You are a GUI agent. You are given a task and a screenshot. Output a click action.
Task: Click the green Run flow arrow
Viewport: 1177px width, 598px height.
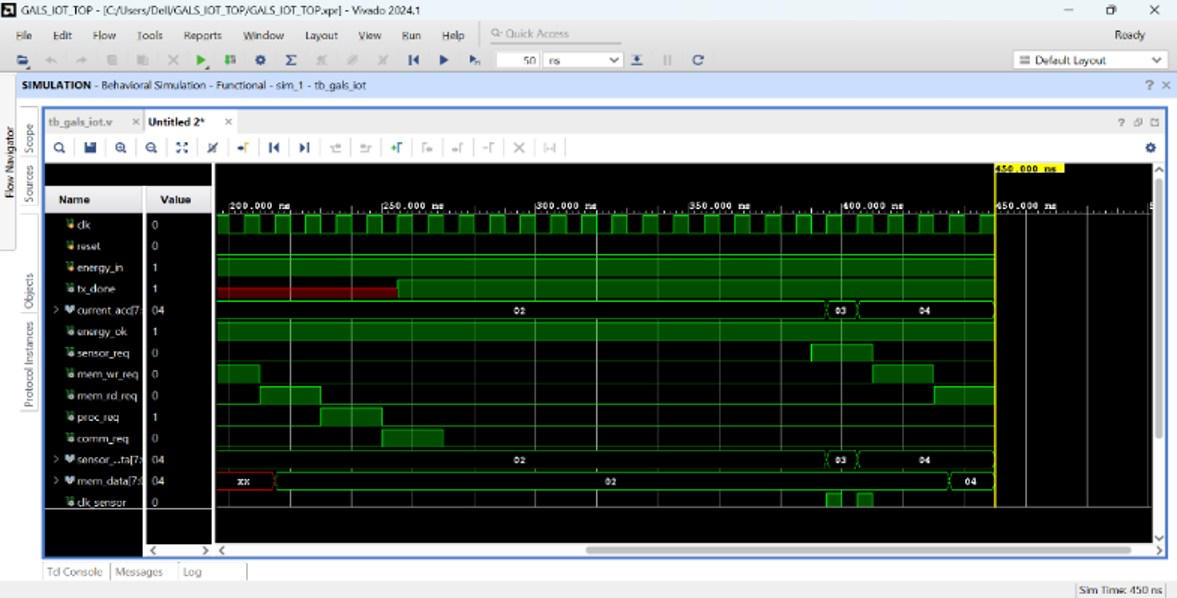pos(200,60)
